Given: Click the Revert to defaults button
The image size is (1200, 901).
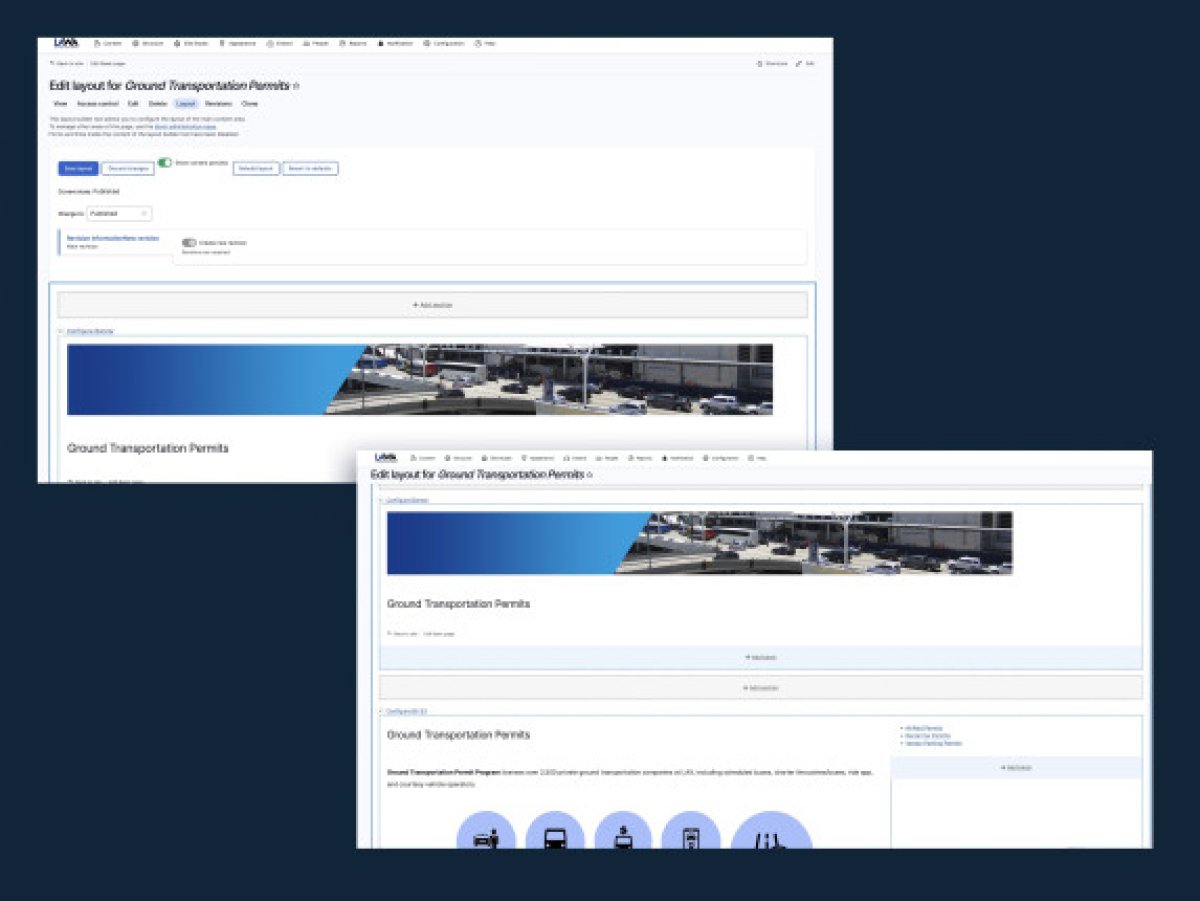Looking at the screenshot, I should click(x=310, y=168).
